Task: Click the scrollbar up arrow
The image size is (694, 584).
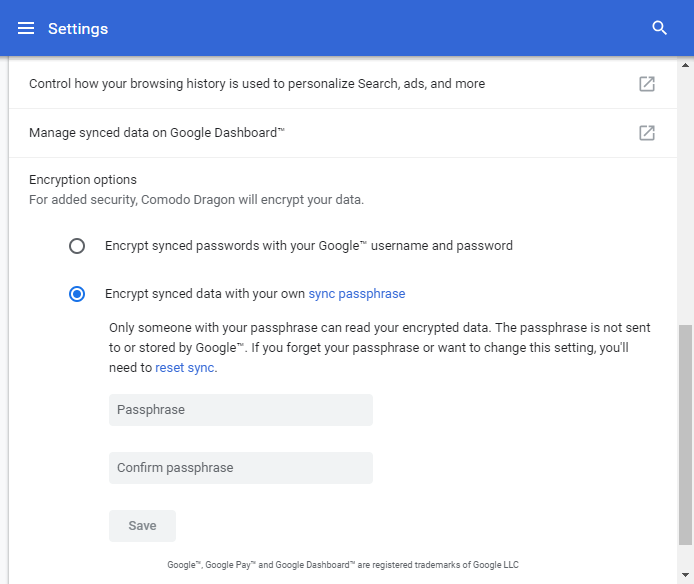Action: [685, 66]
